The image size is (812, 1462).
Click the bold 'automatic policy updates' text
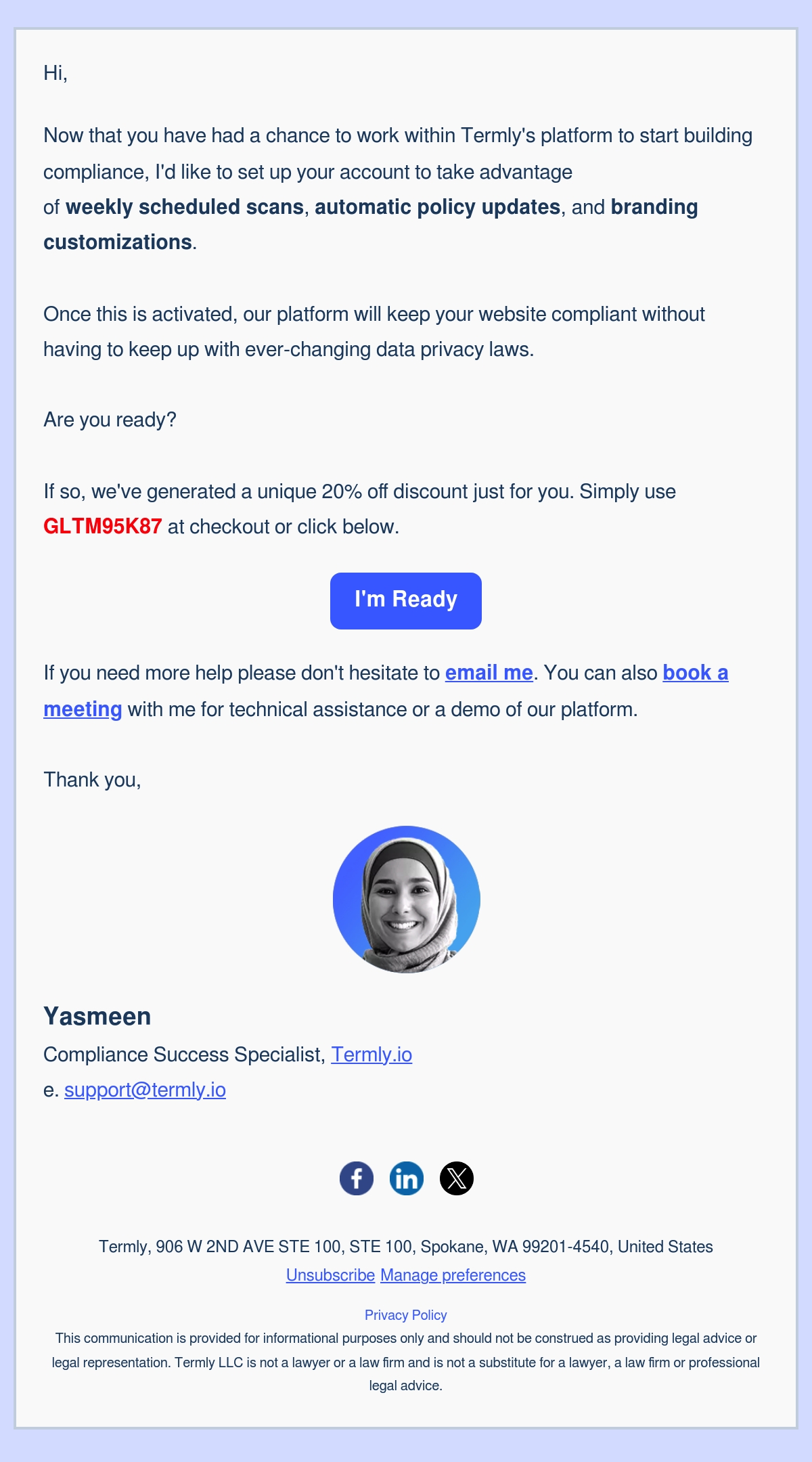438,207
